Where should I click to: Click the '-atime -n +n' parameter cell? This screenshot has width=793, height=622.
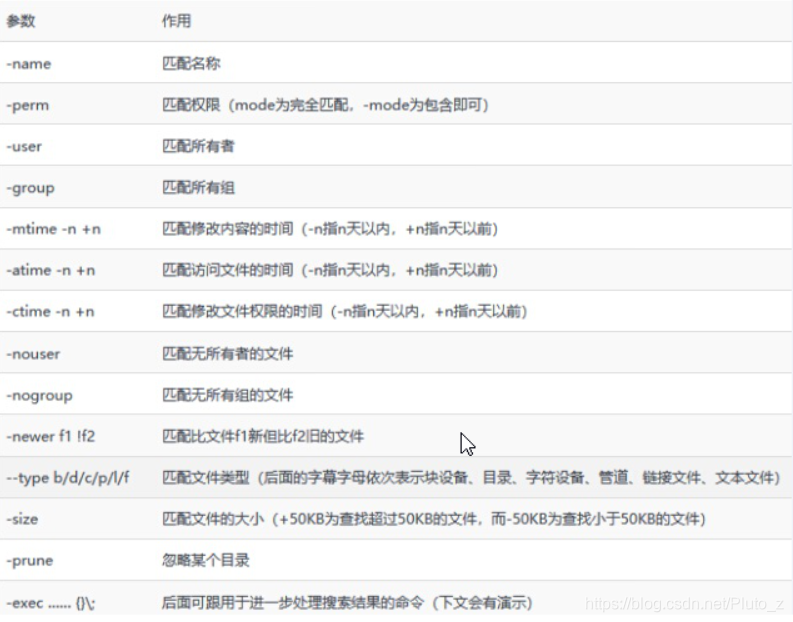tap(51, 271)
